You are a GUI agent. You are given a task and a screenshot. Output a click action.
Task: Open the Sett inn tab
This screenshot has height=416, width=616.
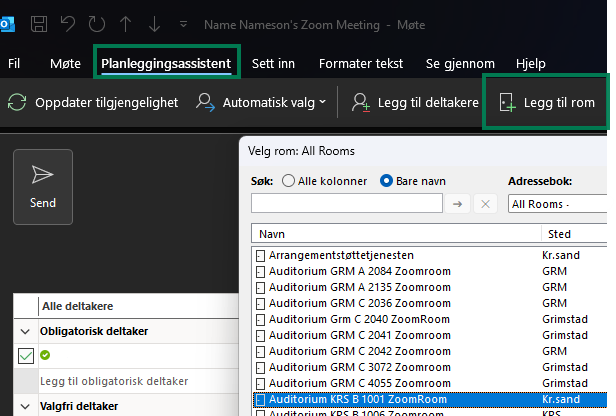tap(273, 63)
